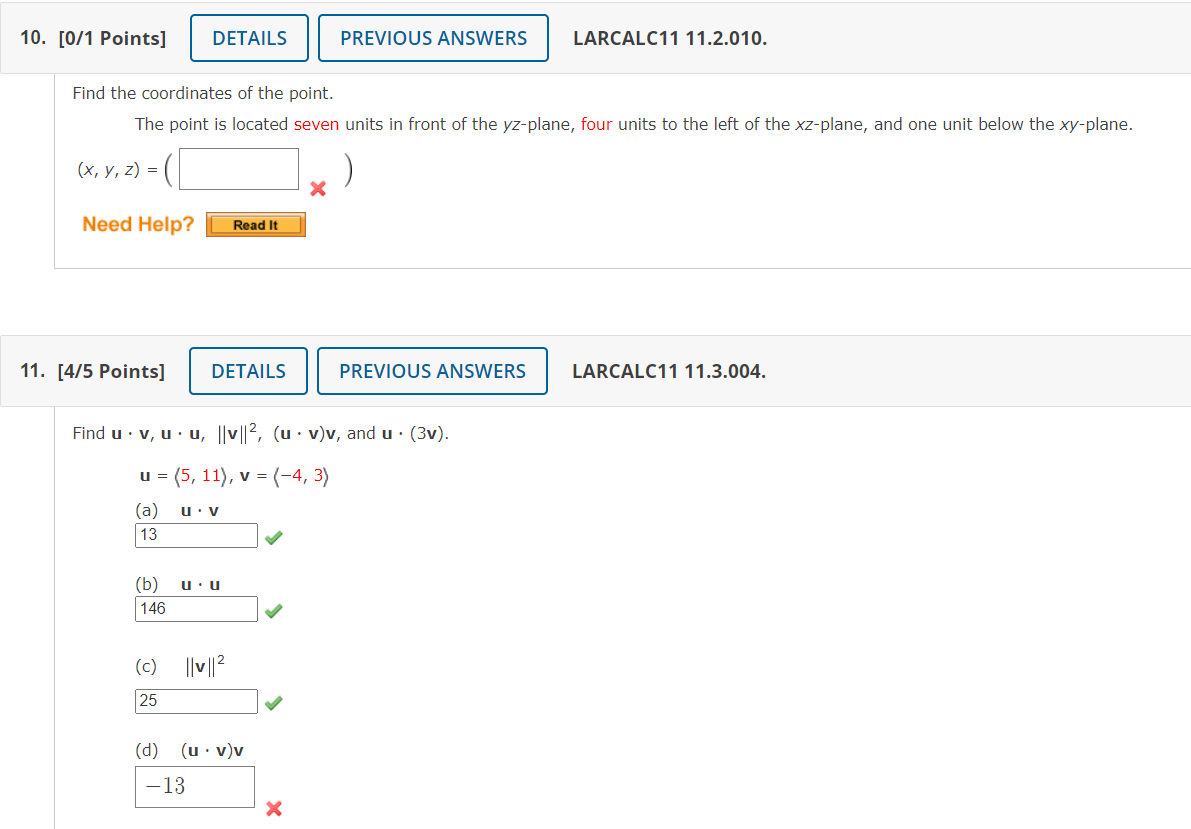Click the red X beside the coordinate answer
This screenshot has height=829, width=1191.
(316, 188)
